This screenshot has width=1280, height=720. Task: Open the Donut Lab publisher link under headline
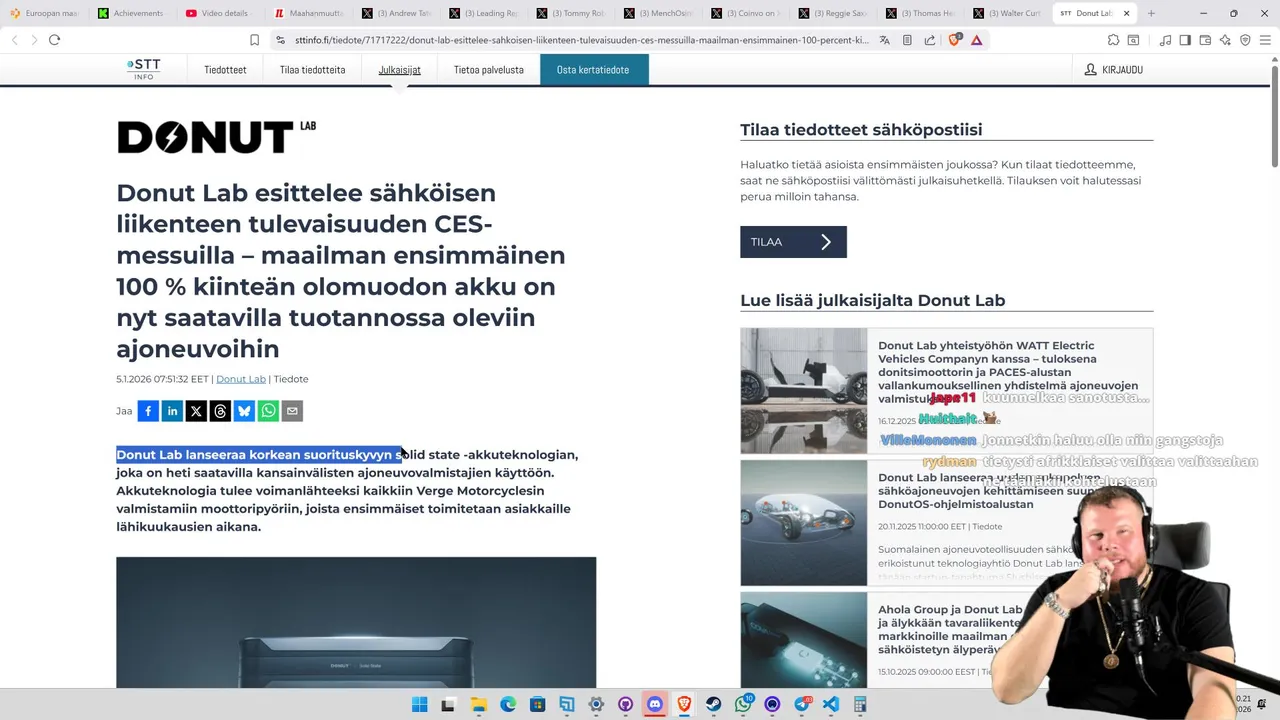point(241,379)
